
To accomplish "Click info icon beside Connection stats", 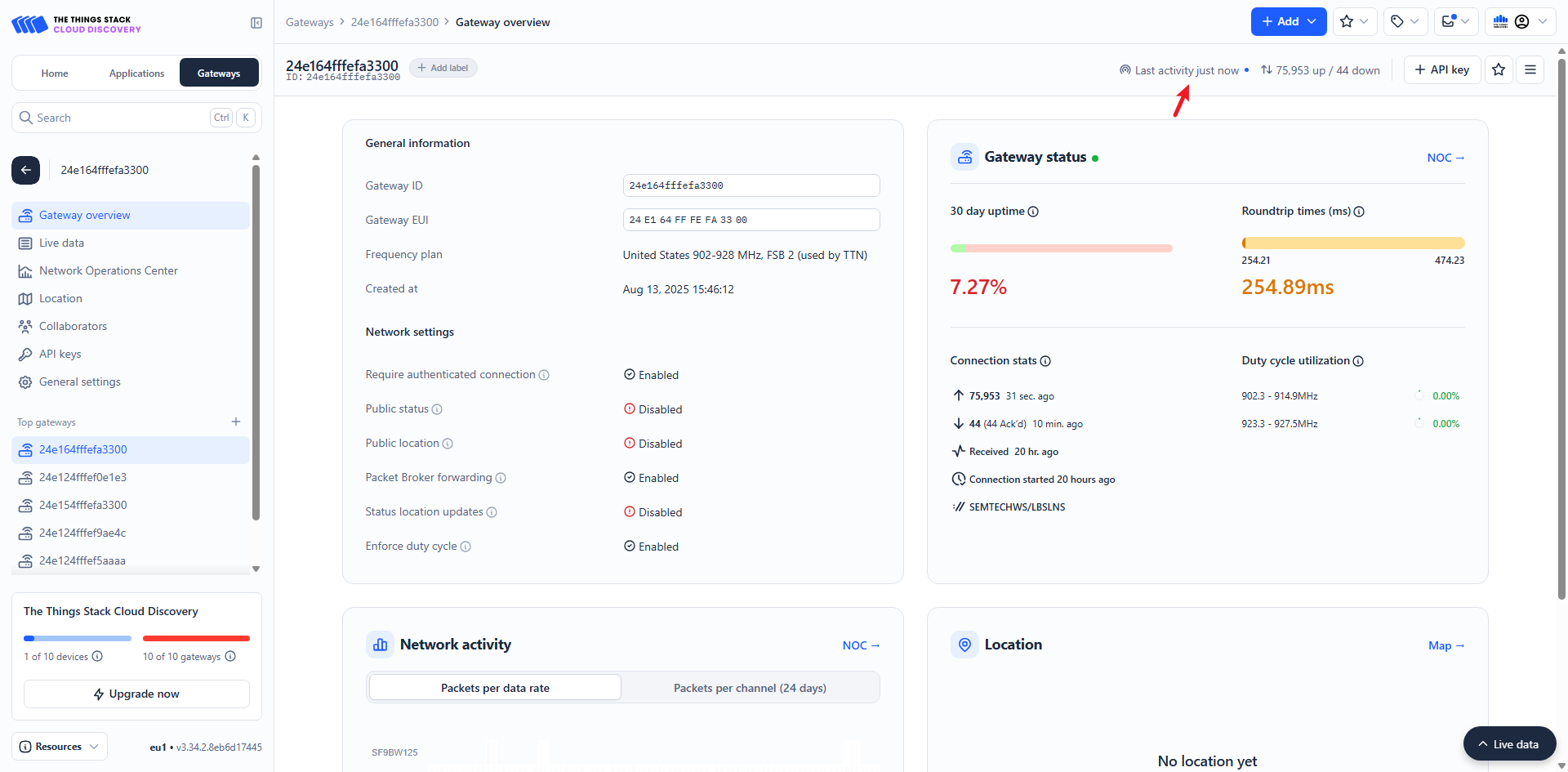I will click(x=1045, y=361).
